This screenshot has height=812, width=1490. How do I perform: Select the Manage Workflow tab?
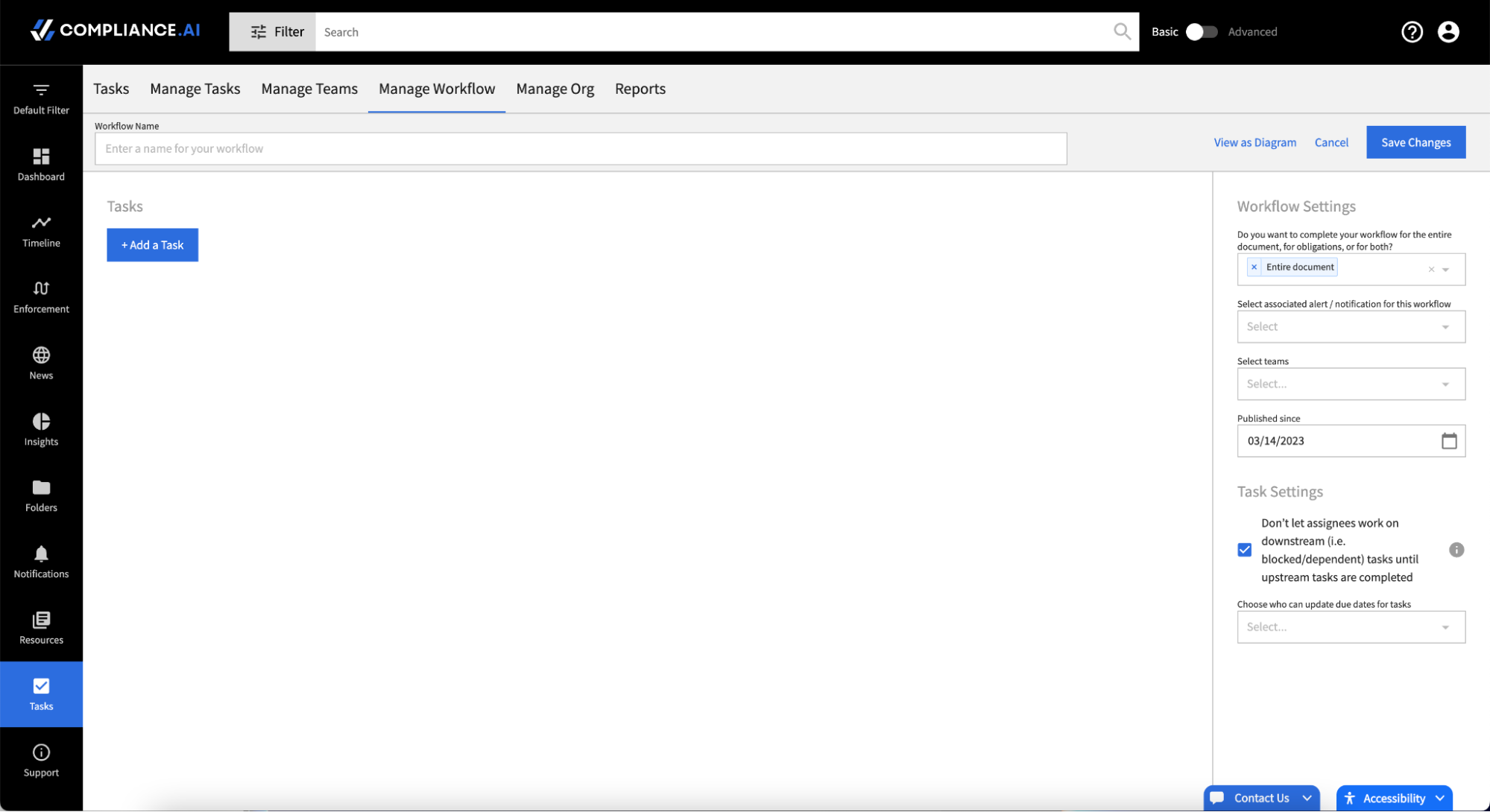click(x=437, y=89)
